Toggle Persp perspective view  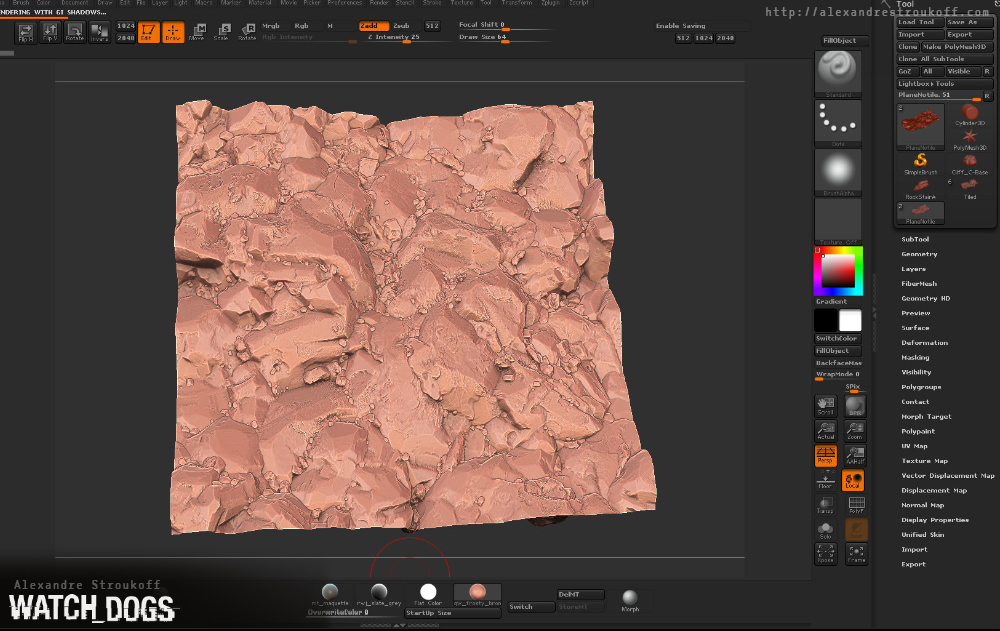point(825,456)
